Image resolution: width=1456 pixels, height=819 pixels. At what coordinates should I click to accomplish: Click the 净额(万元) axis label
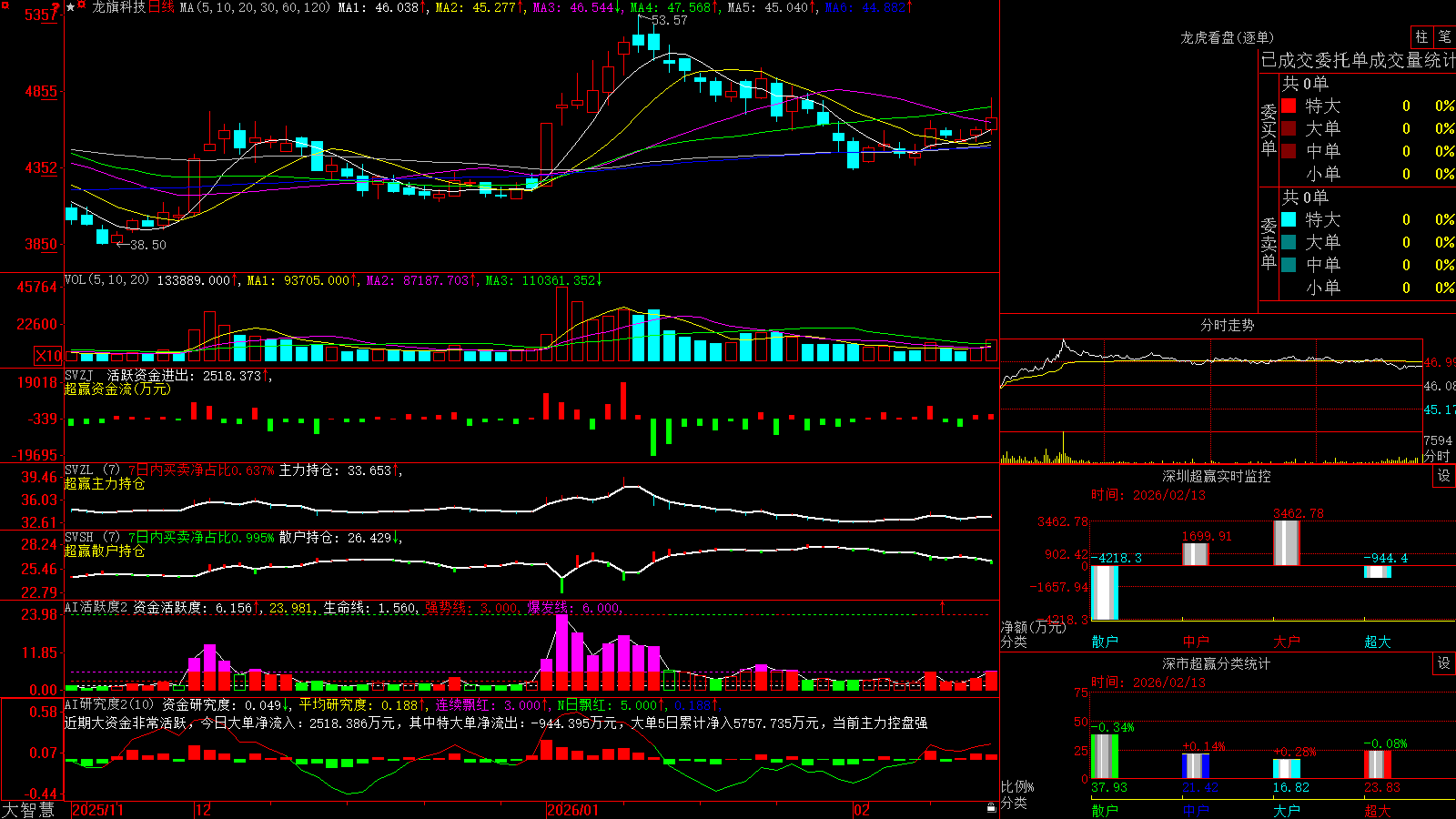[1033, 627]
